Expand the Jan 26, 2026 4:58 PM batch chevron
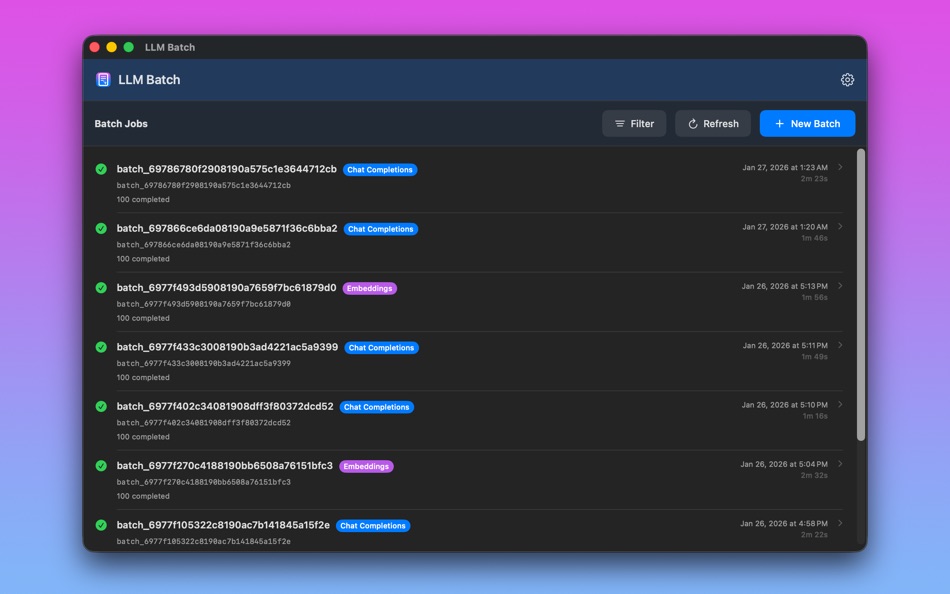This screenshot has width=950, height=594. tap(840, 524)
